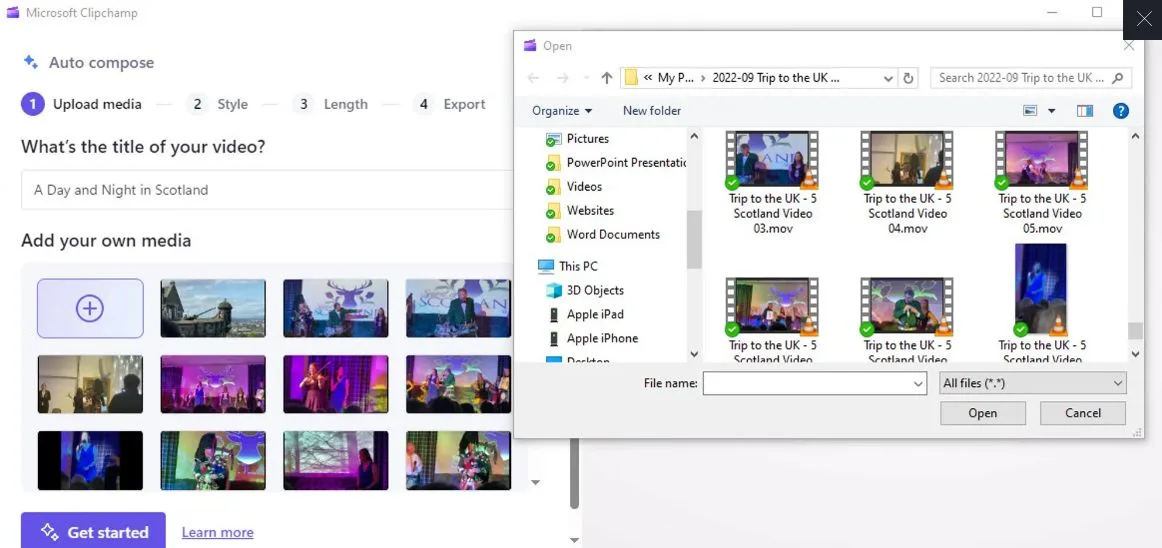Click the Cancel button
The image size is (1162, 548).
click(x=1083, y=413)
